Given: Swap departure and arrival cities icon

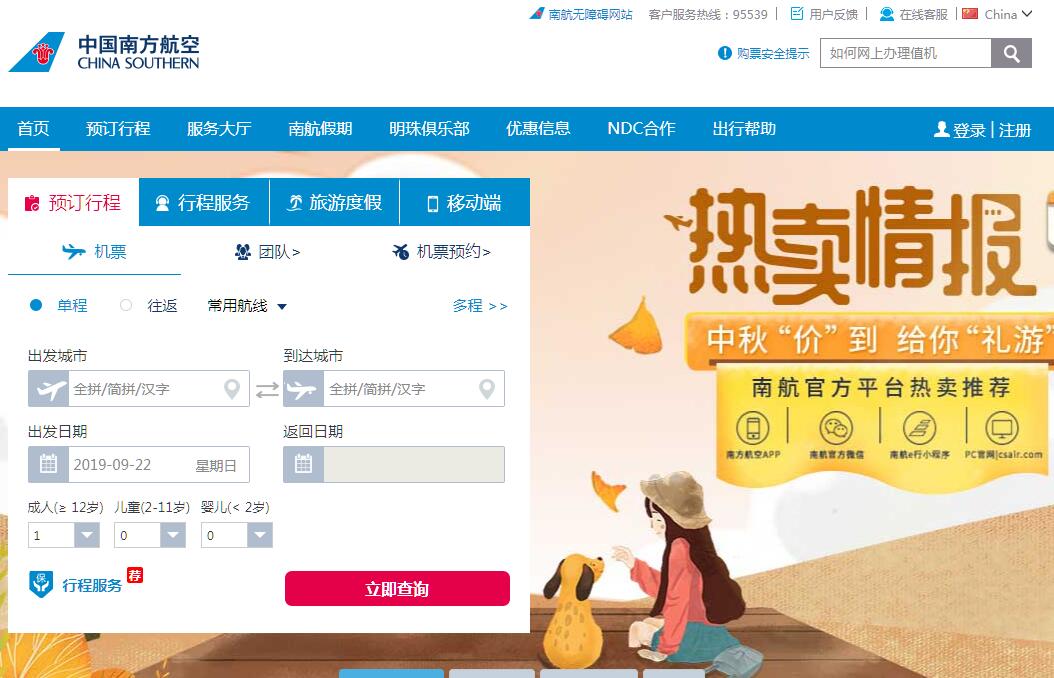Looking at the screenshot, I should pos(267,390).
